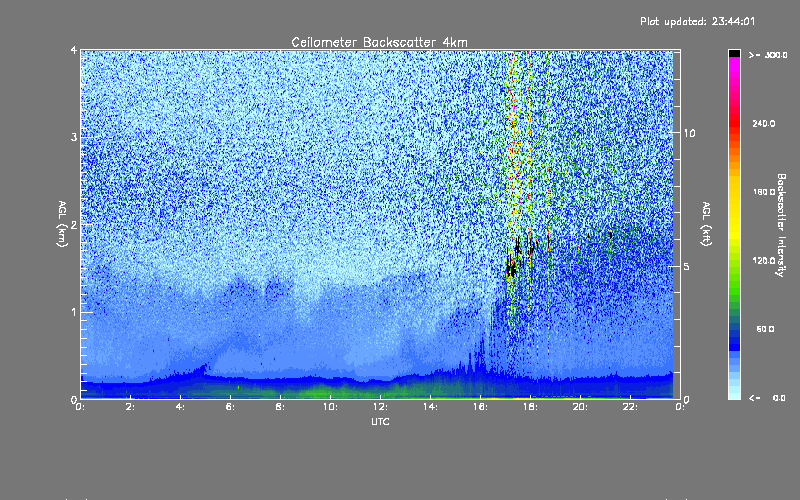
Task: Select the '8:' UTC tick label
Action: 281,407
